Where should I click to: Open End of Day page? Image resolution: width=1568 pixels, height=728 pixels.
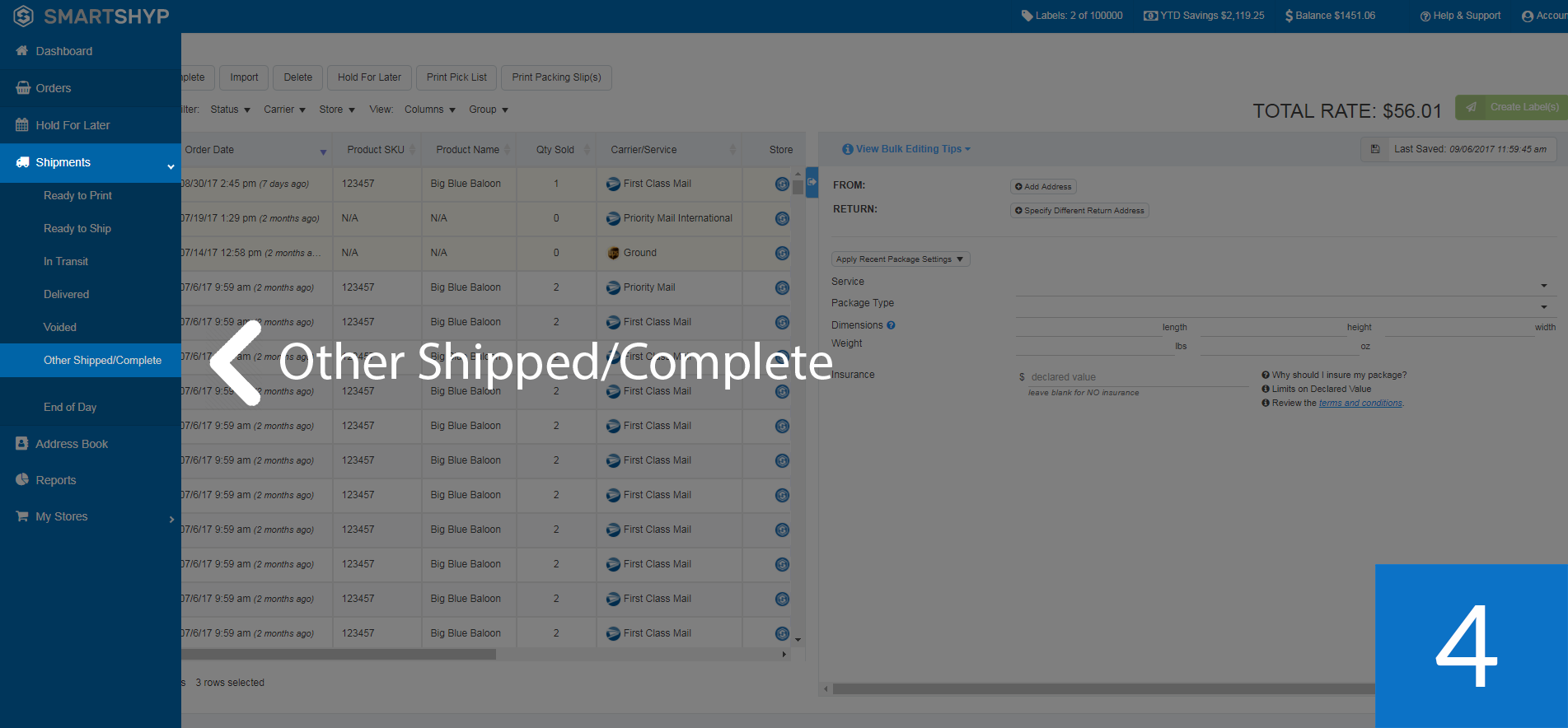(x=70, y=407)
